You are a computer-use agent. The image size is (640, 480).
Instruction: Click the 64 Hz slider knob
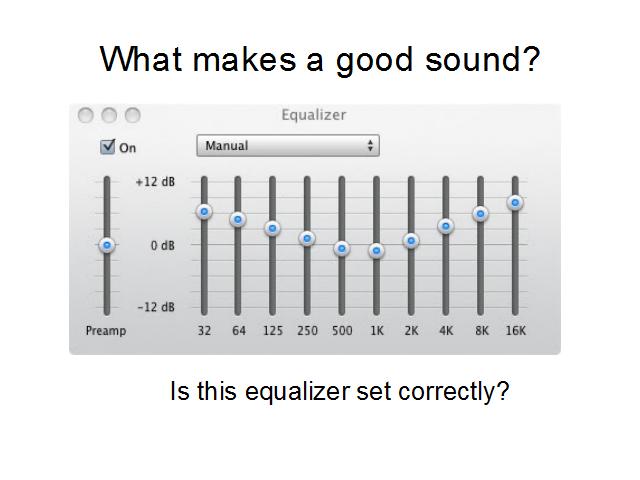click(x=238, y=220)
